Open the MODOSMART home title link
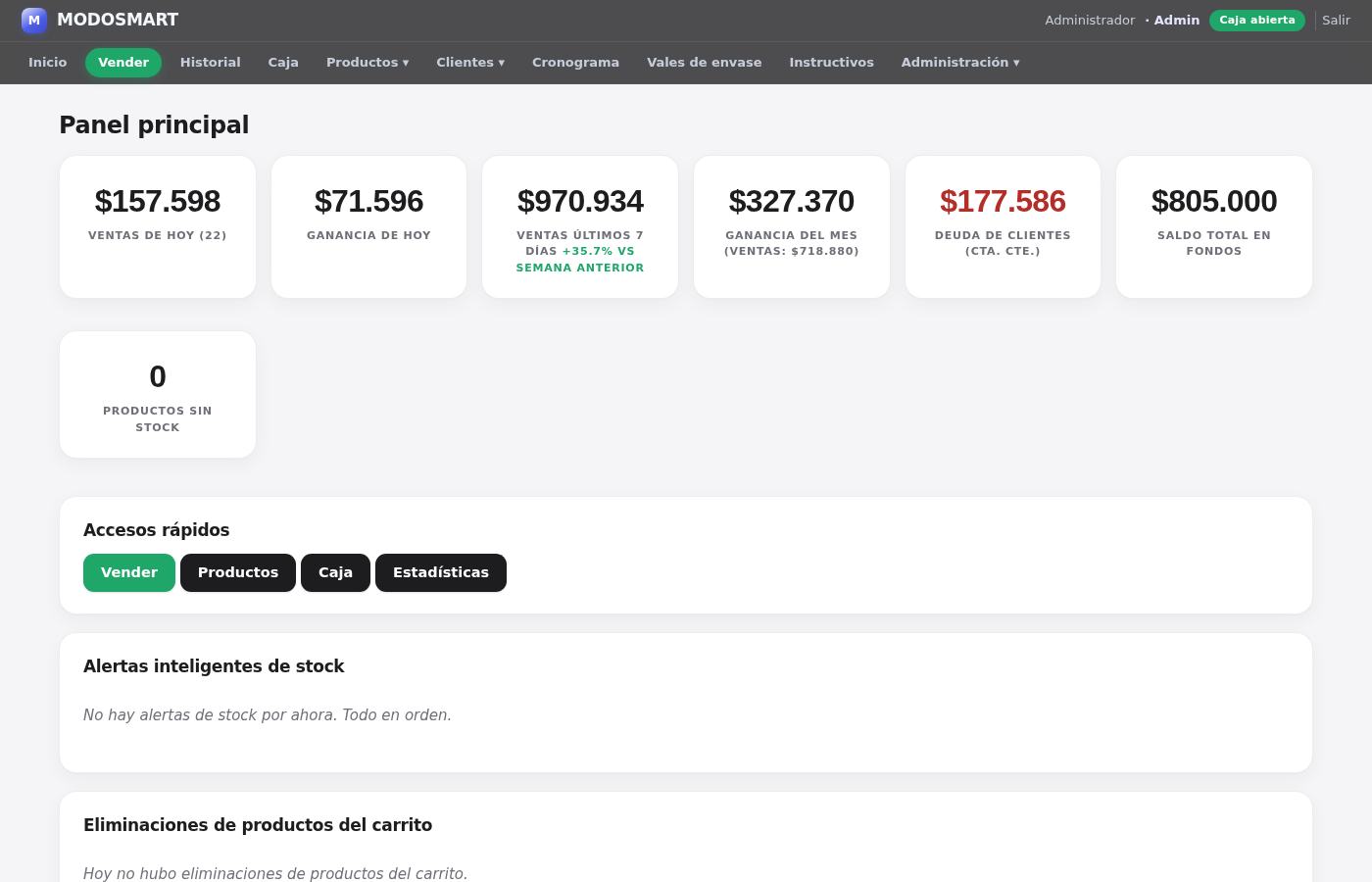1372x882 pixels. 118,21
